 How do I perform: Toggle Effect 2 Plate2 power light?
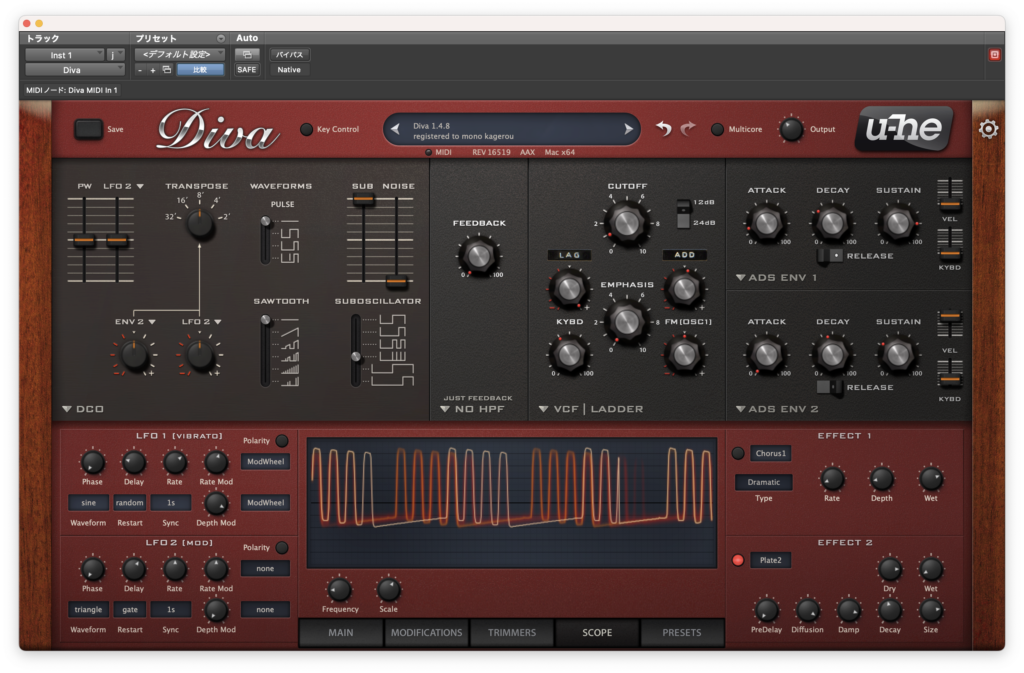(738, 560)
